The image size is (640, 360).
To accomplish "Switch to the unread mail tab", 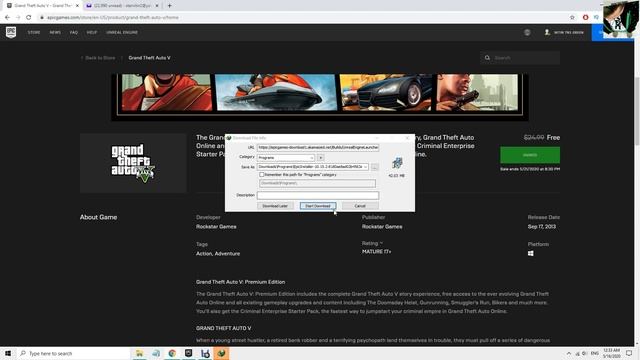I will coord(121,6).
